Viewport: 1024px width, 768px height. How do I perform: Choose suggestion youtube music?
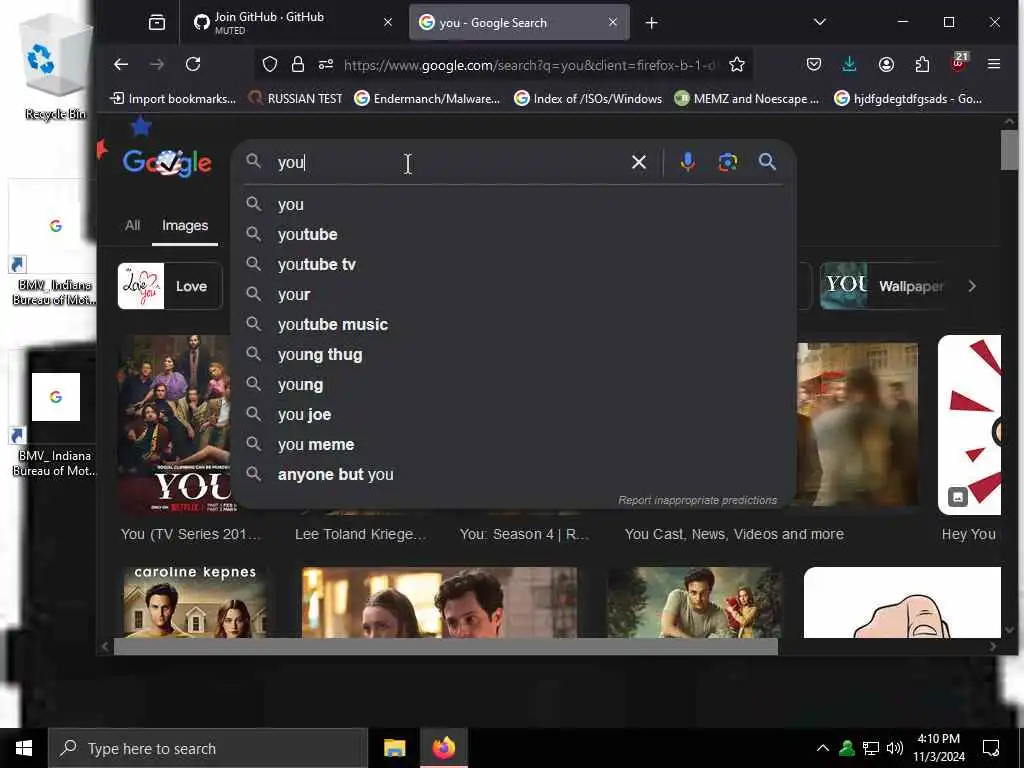click(x=513, y=325)
